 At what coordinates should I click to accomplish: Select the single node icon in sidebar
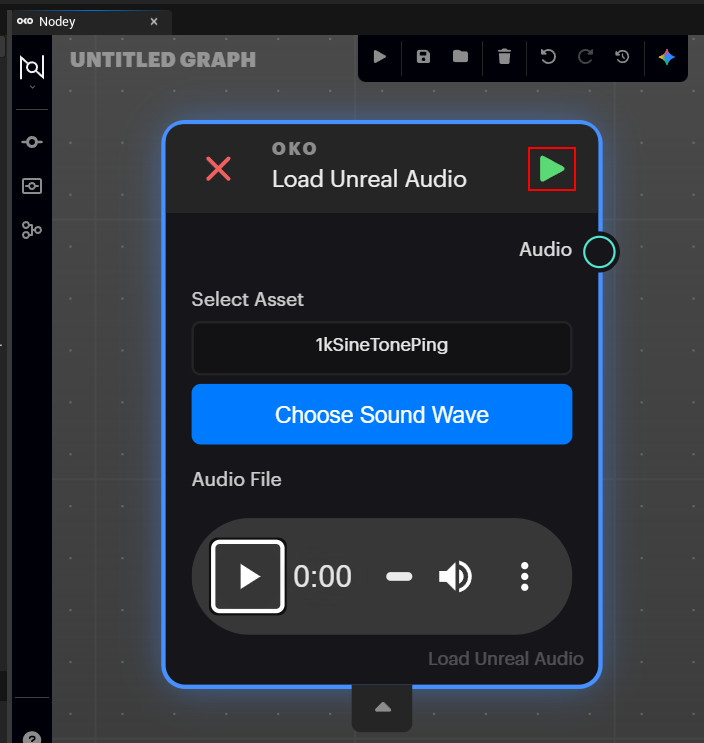click(x=32, y=142)
